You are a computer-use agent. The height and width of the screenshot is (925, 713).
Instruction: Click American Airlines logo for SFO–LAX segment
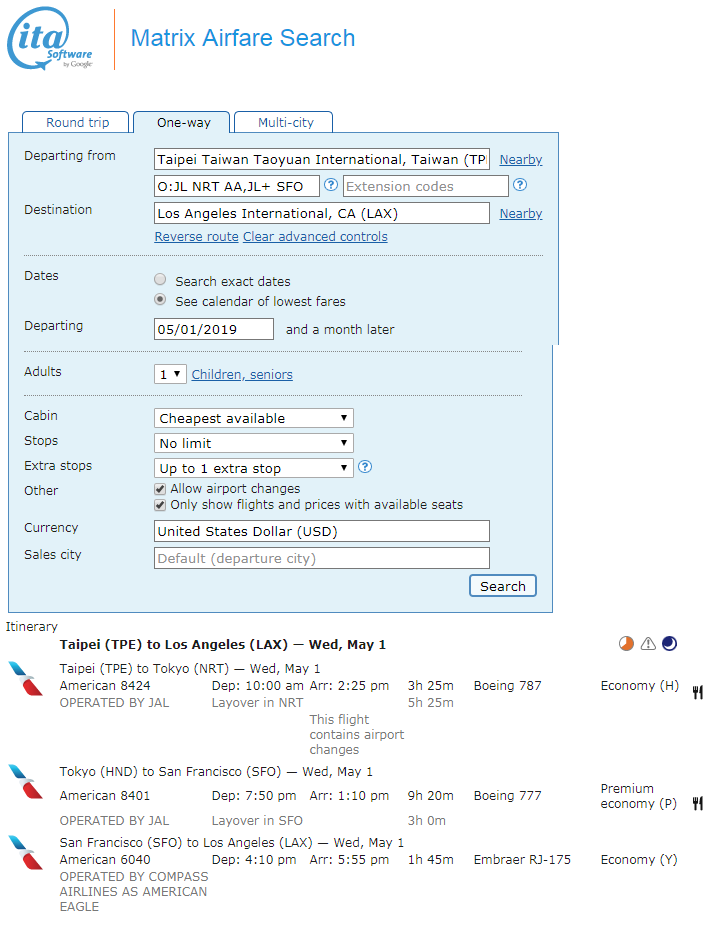[x=25, y=853]
